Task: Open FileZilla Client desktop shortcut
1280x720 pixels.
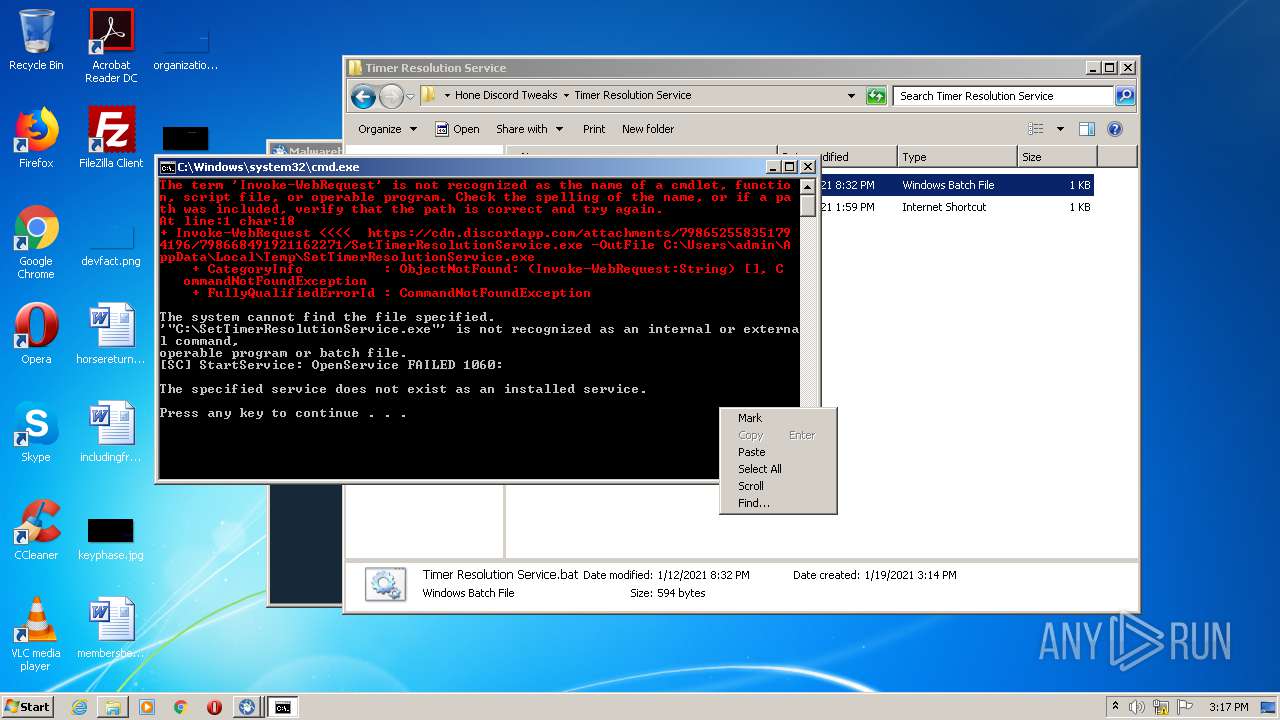Action: (x=111, y=138)
